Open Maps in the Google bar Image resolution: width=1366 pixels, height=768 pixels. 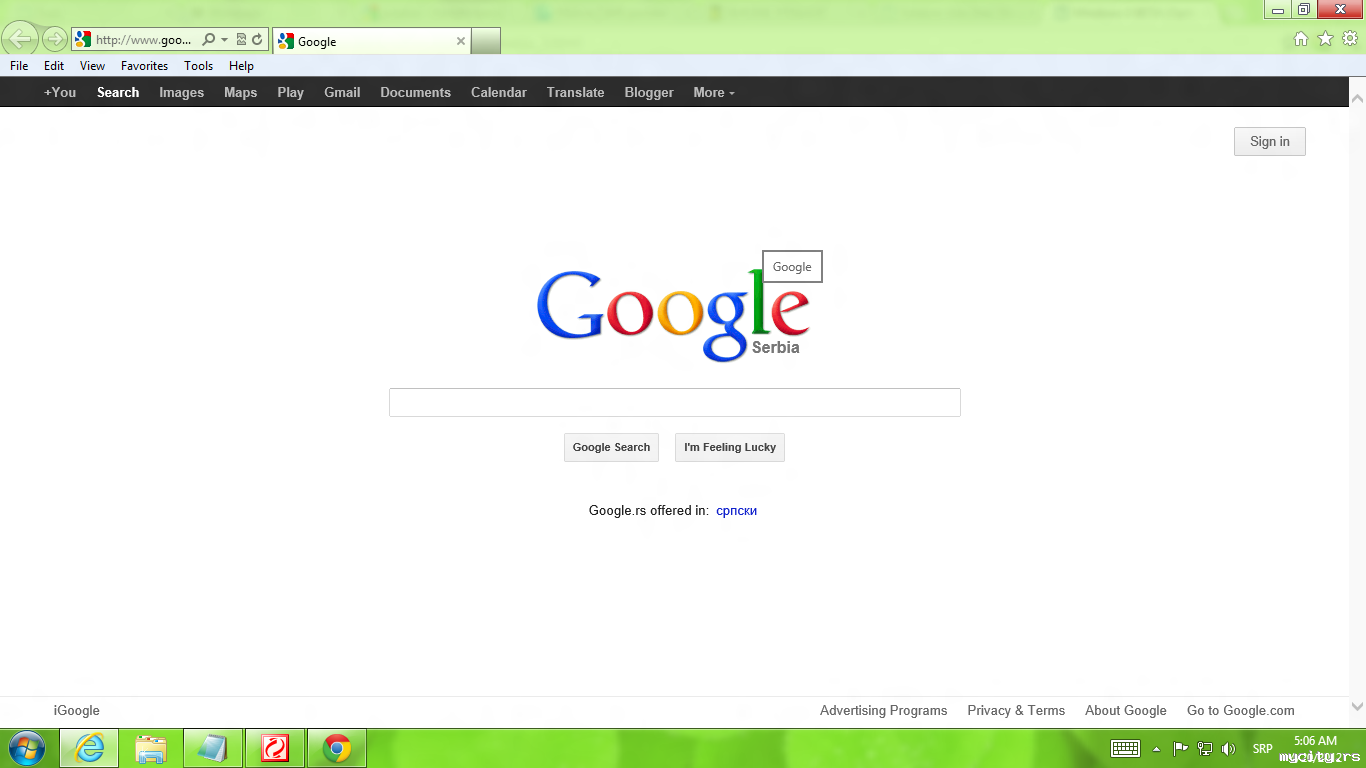point(240,92)
